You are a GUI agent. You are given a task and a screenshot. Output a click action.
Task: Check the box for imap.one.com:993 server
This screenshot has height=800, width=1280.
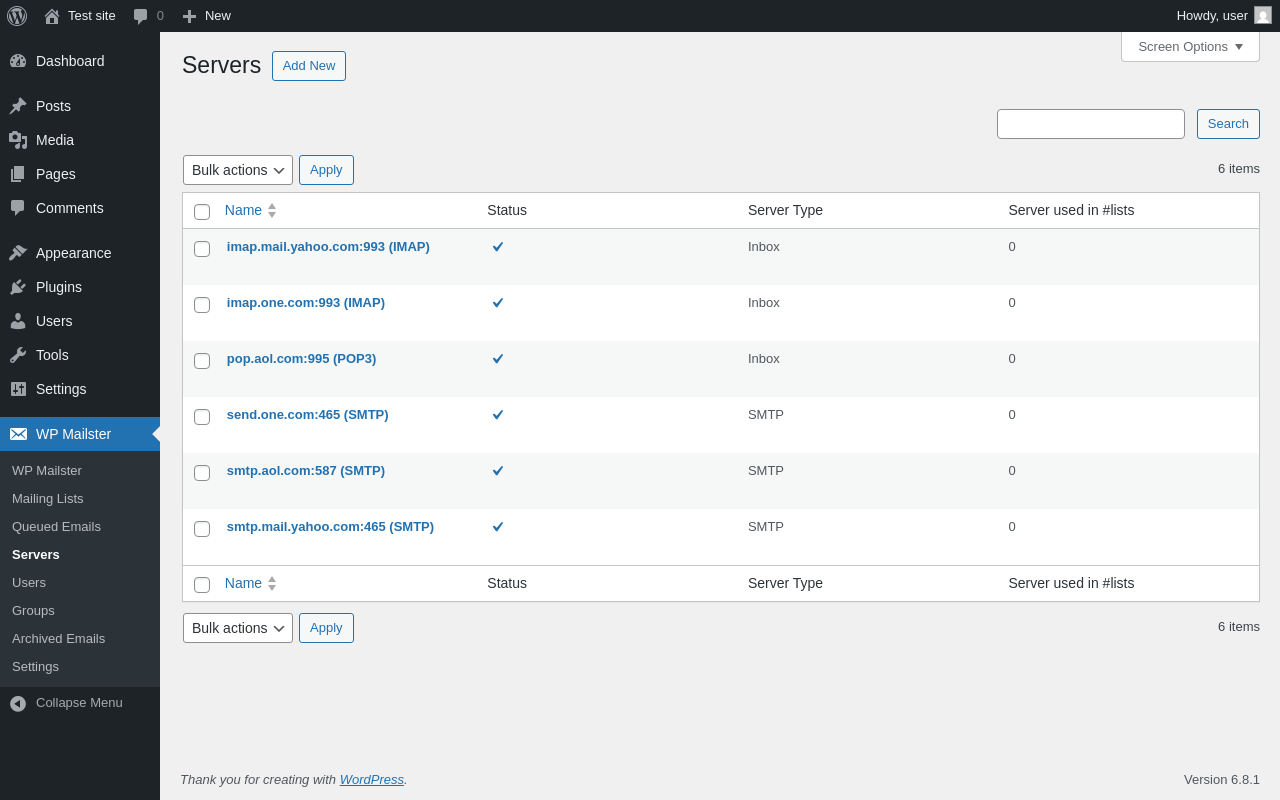[x=202, y=305]
